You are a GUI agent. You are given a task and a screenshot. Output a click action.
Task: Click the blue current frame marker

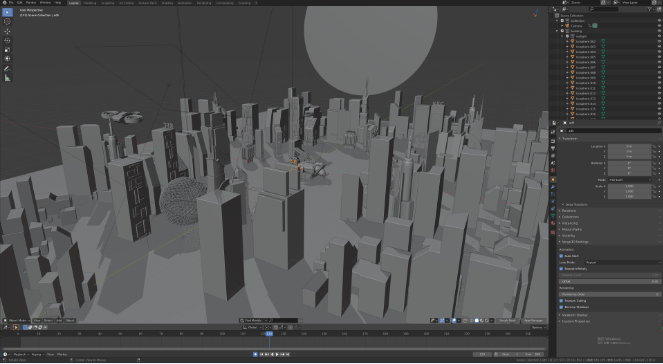tap(269, 334)
